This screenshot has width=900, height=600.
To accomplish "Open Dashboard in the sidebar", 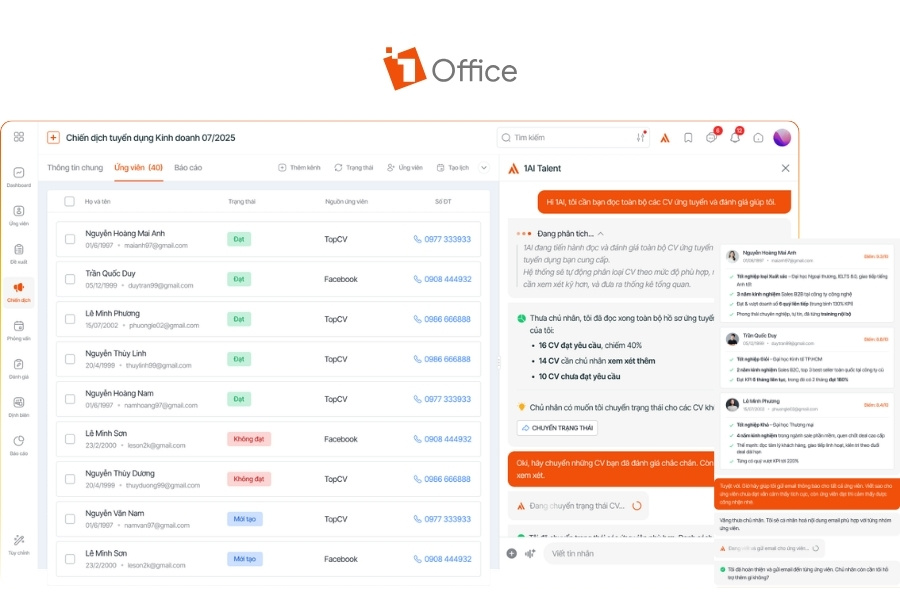I will click(19, 177).
